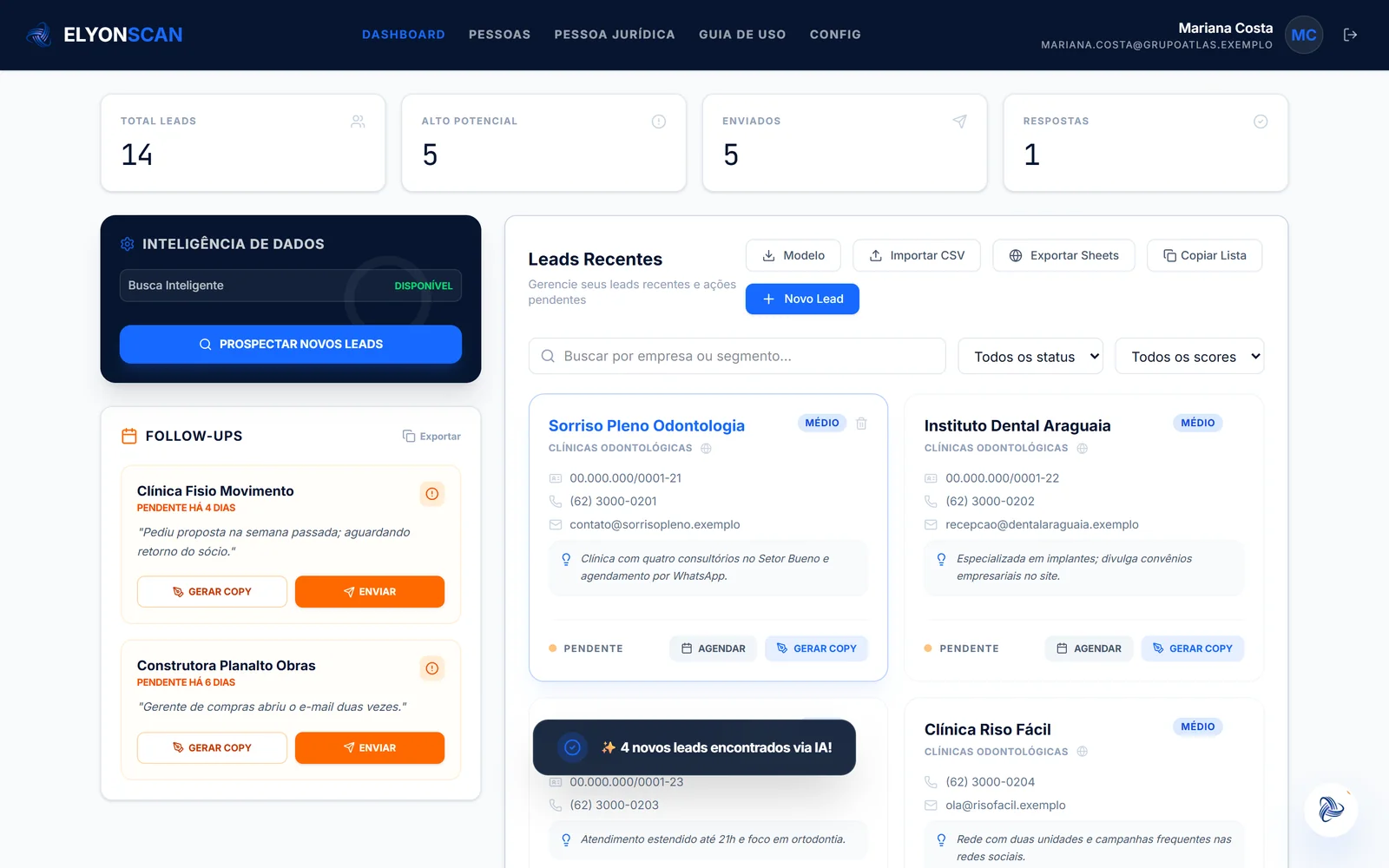Click Gerar Copy for Construtora Planalto Obras
The width and height of the screenshot is (1389, 868).
pos(212,748)
